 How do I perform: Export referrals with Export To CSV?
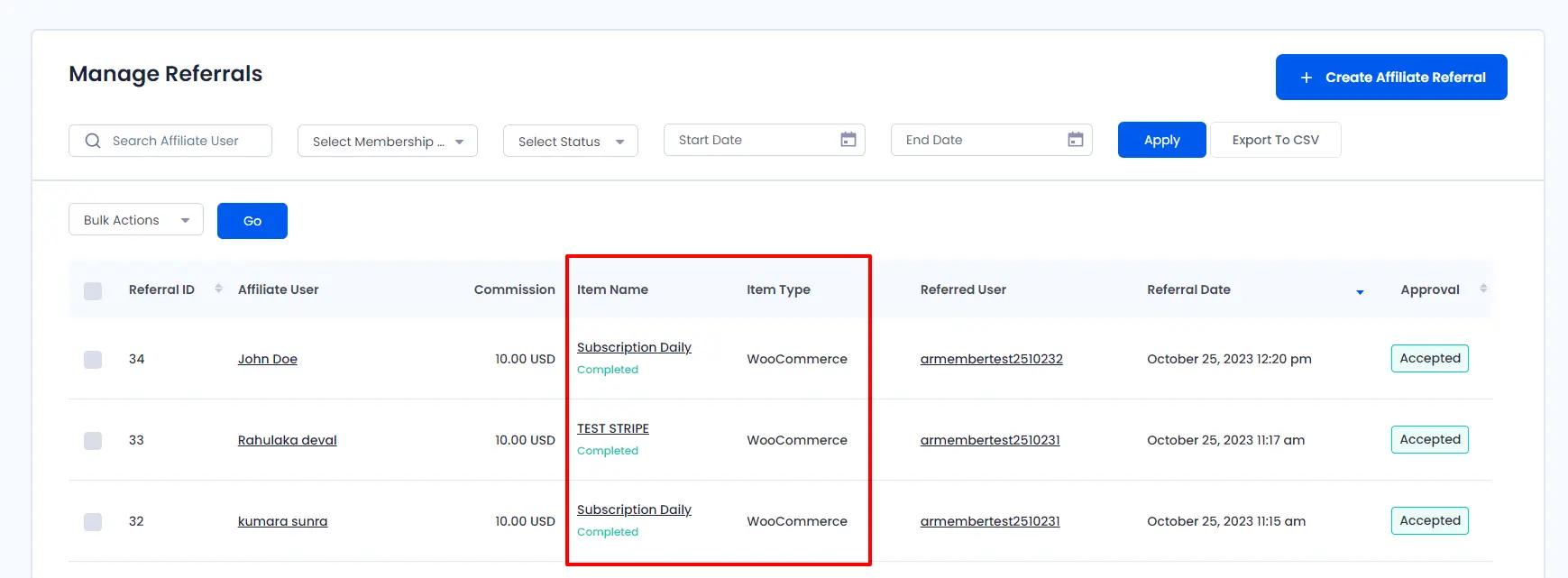[x=1275, y=140]
